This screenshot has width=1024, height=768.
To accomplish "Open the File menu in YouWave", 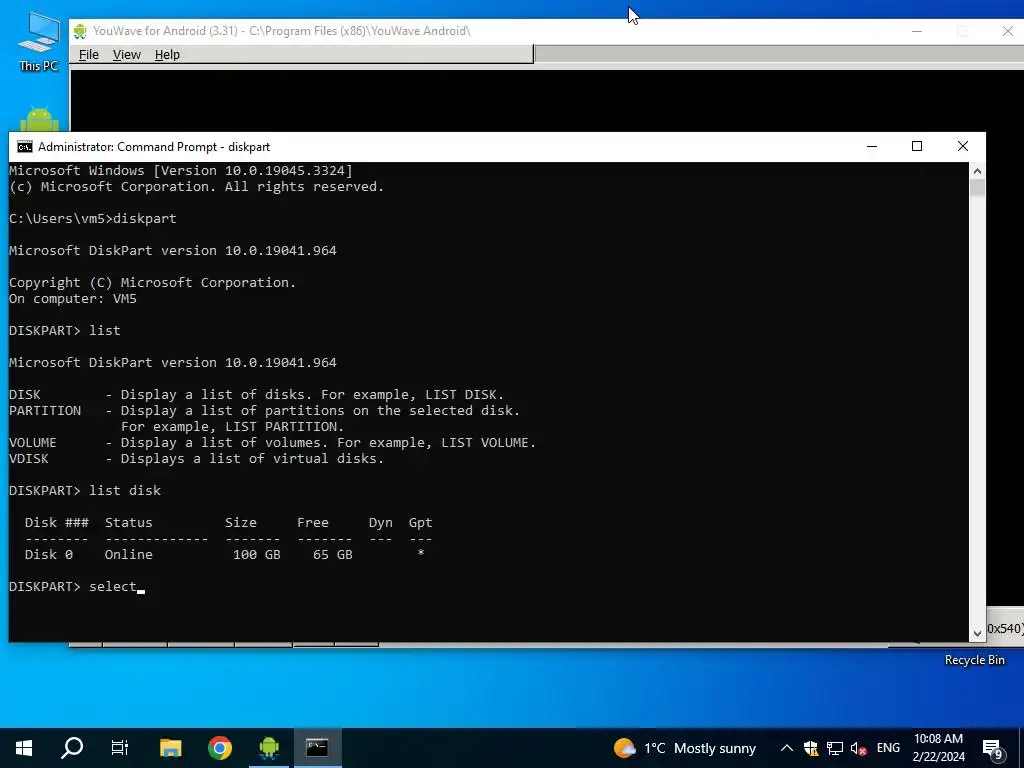I will point(89,55).
